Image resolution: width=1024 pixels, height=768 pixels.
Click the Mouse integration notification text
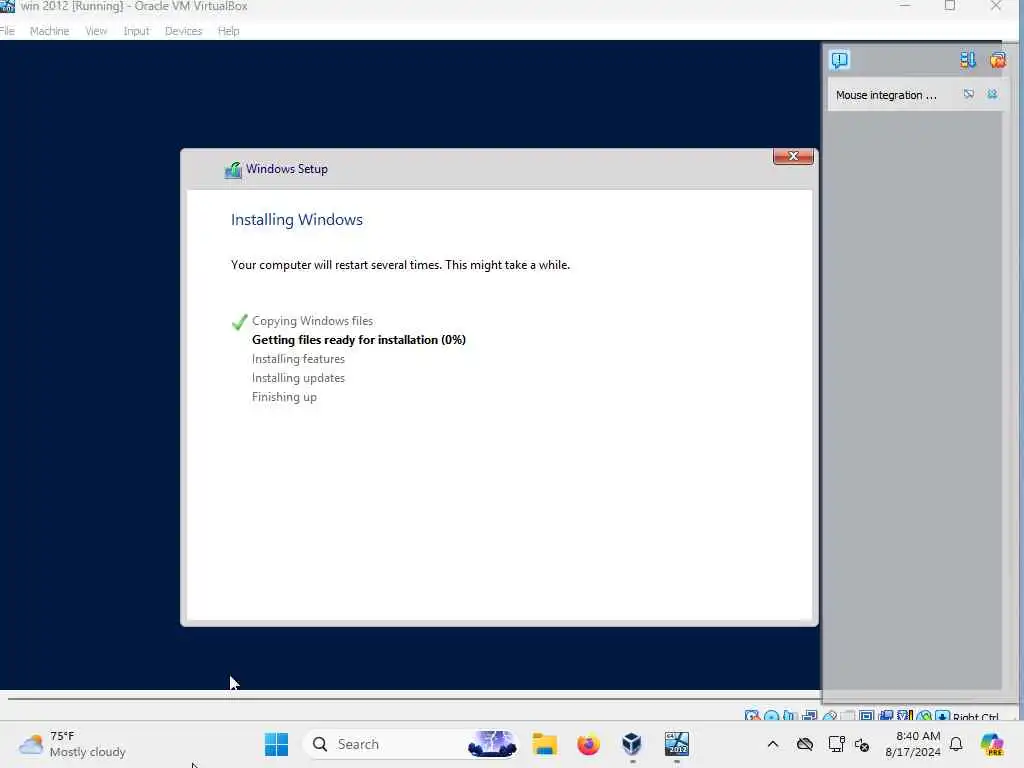[886, 95]
